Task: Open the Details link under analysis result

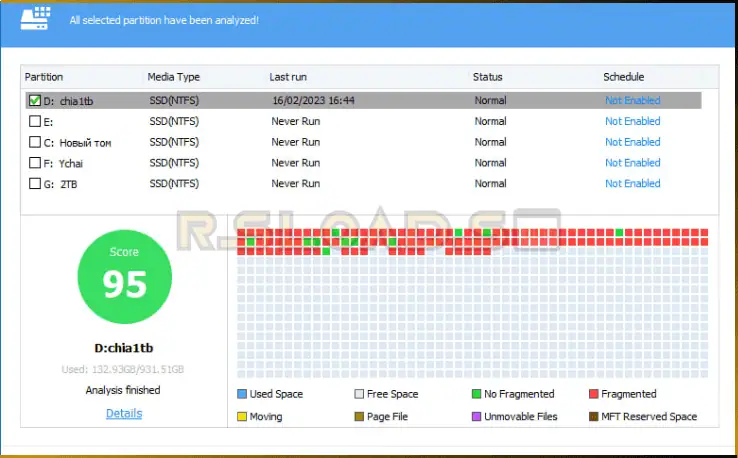Action: 124,413
